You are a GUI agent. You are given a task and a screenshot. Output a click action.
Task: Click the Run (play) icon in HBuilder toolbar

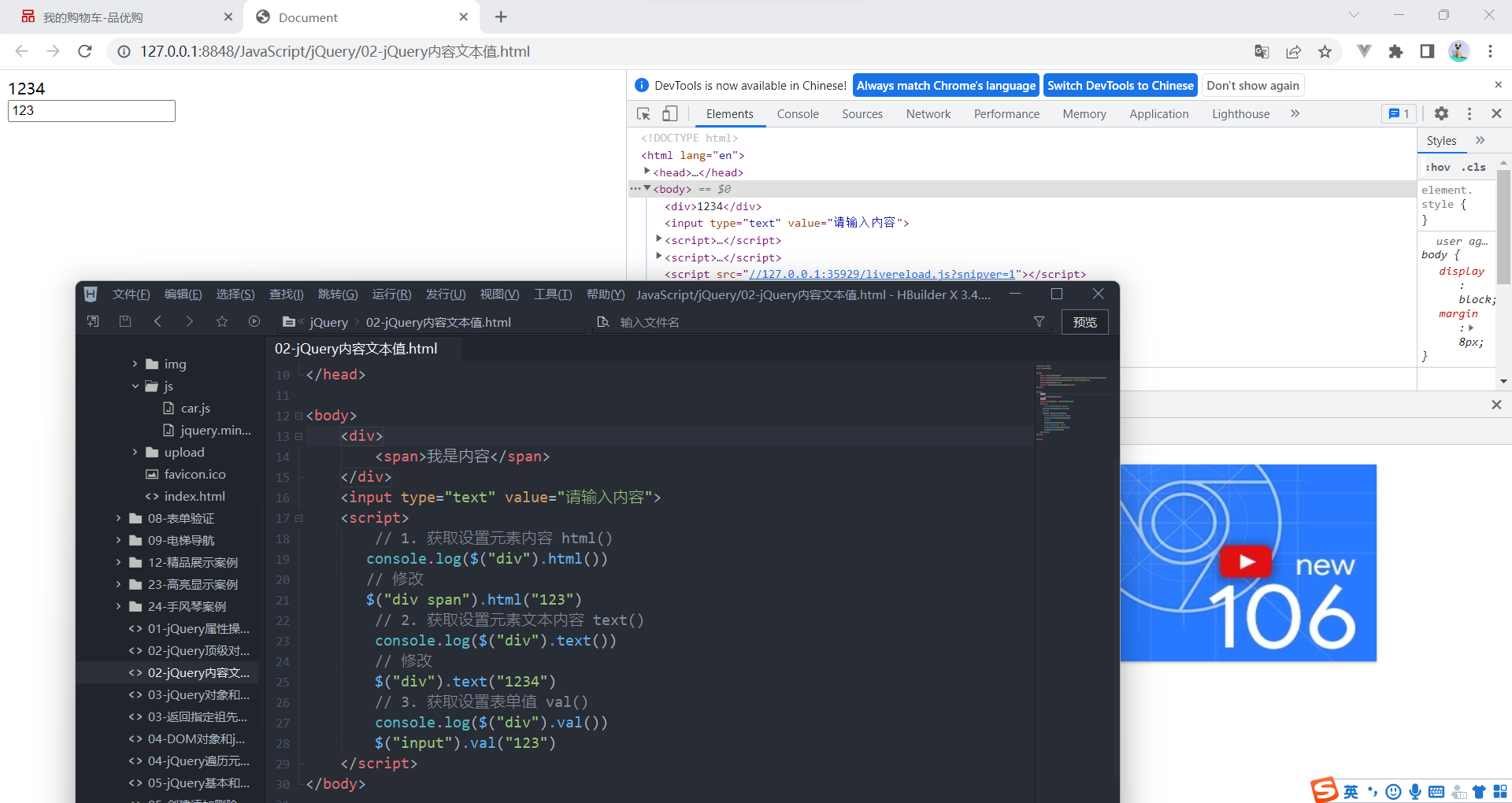click(254, 321)
